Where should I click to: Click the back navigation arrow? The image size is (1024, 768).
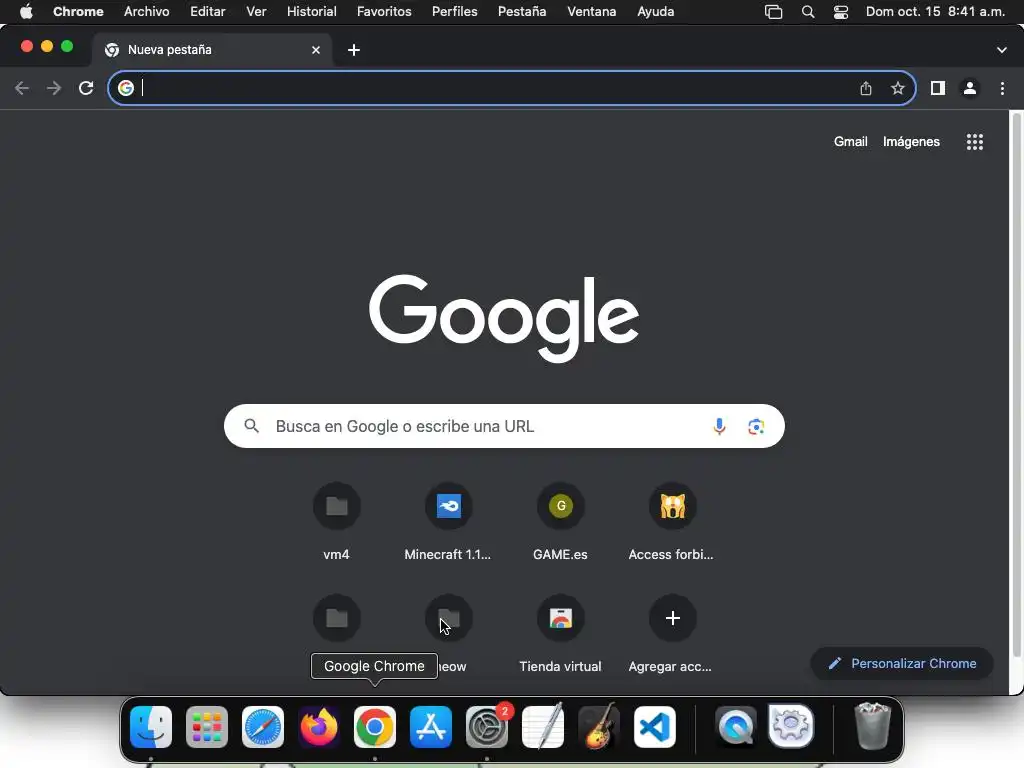click(22, 88)
